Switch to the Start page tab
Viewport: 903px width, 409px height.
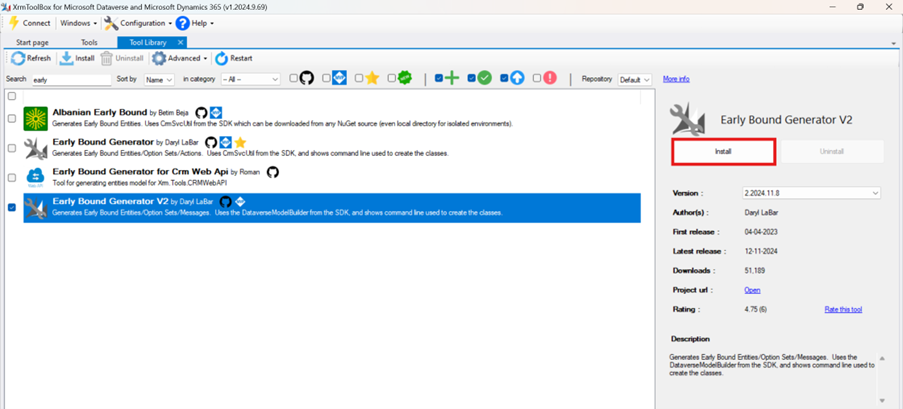click(x=32, y=43)
